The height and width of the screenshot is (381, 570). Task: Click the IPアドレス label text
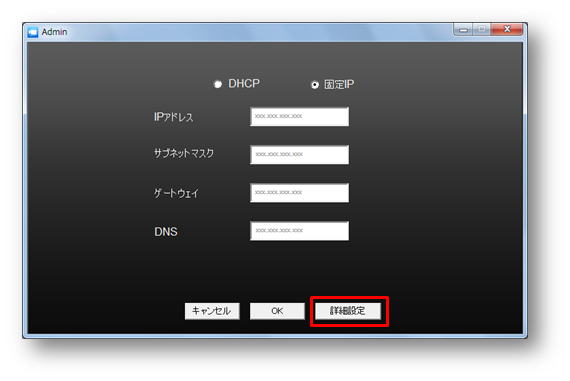coord(173,117)
